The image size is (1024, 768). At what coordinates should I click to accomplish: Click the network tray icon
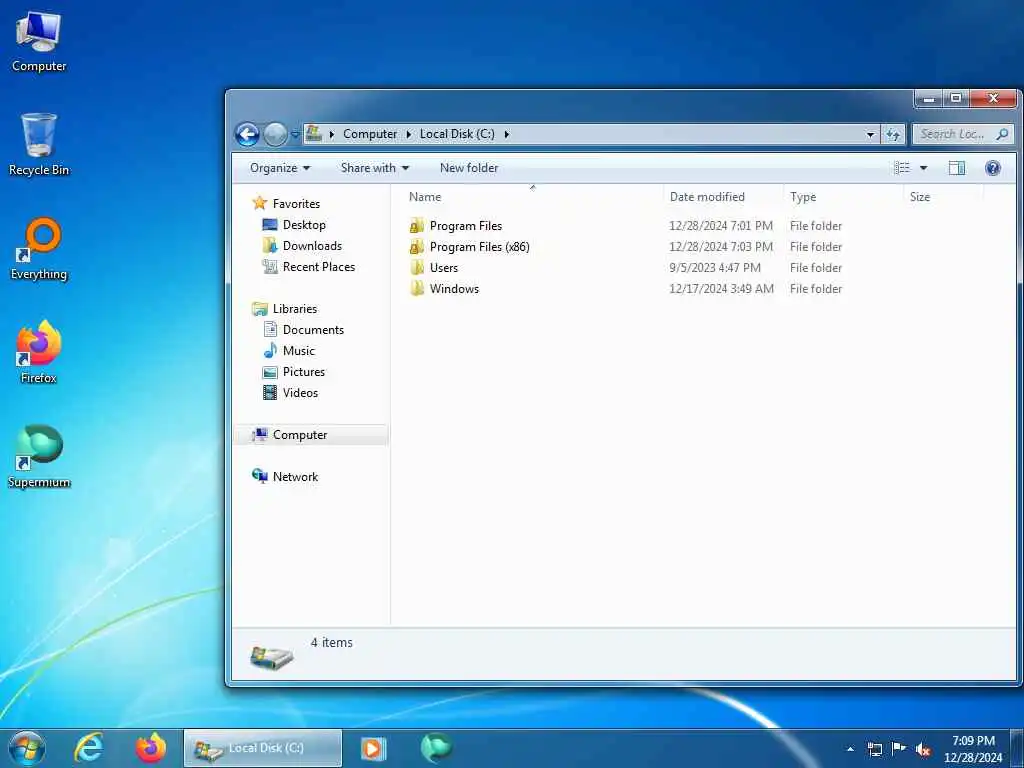click(874, 749)
